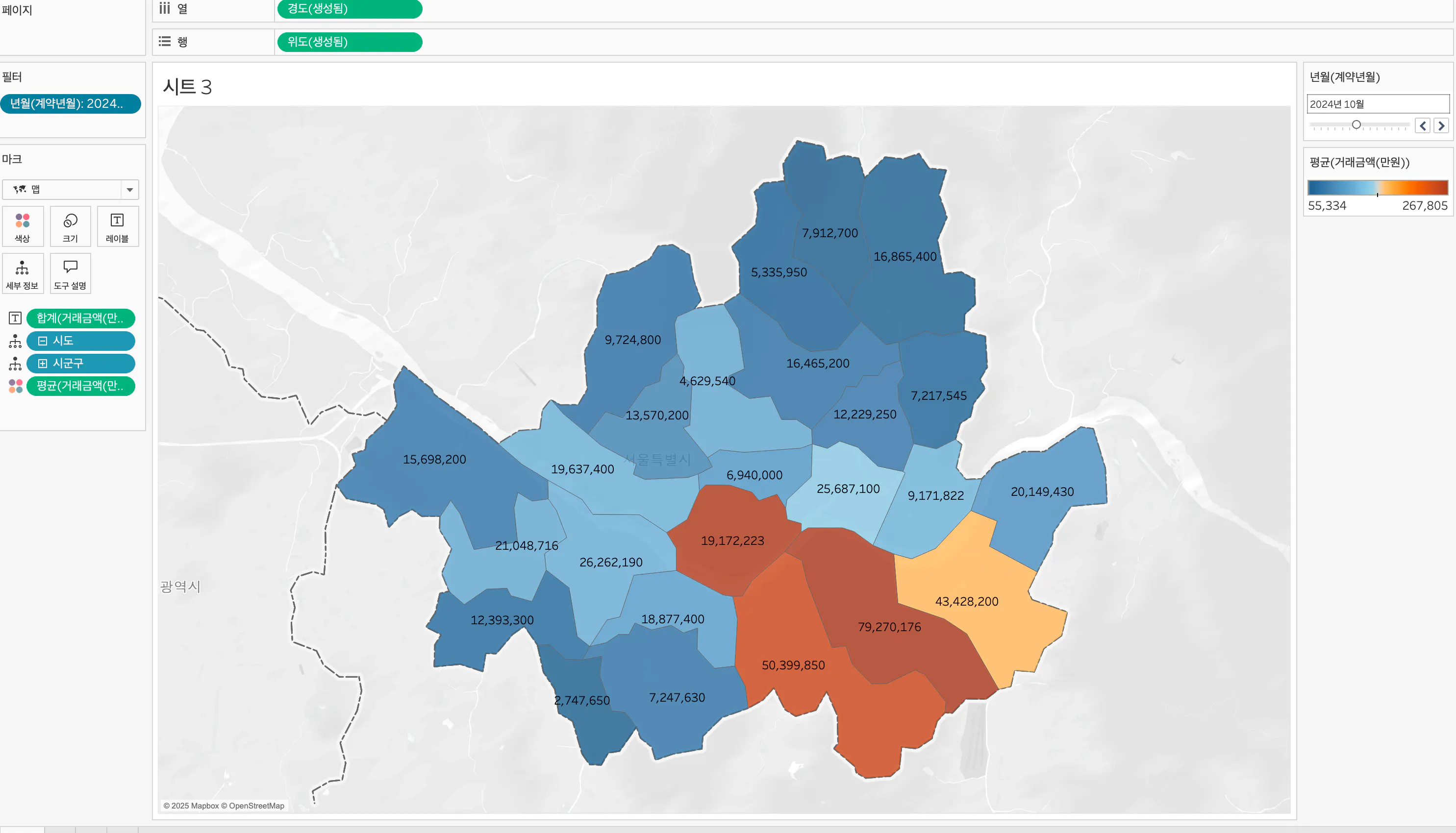
Task: Select the 위도(생성됨) row pill
Action: pyautogui.click(x=350, y=42)
